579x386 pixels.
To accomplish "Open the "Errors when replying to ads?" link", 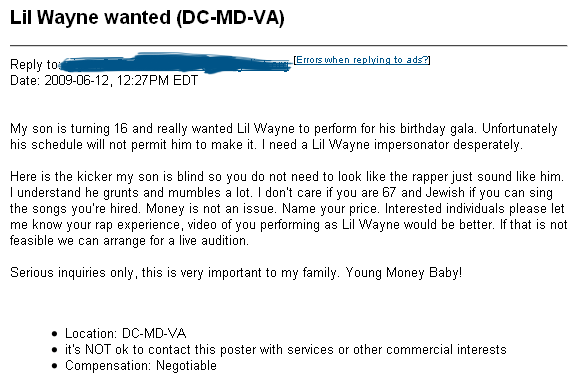I will (x=362, y=60).
